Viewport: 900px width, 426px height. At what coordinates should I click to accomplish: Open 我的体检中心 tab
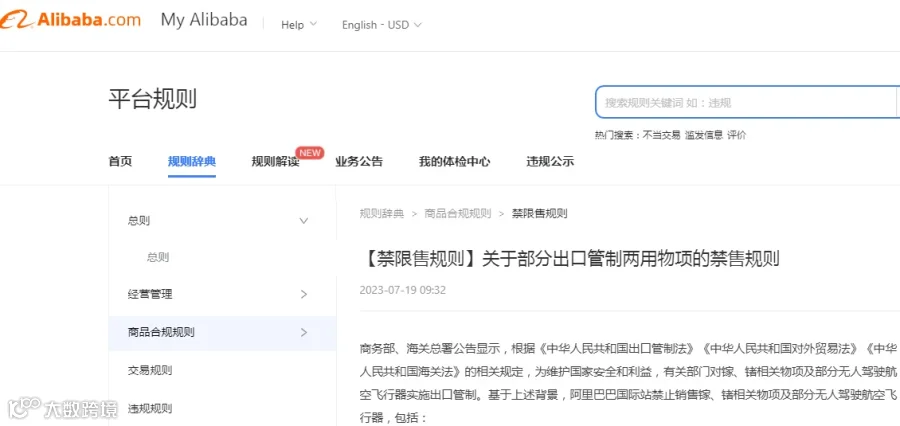click(x=455, y=161)
